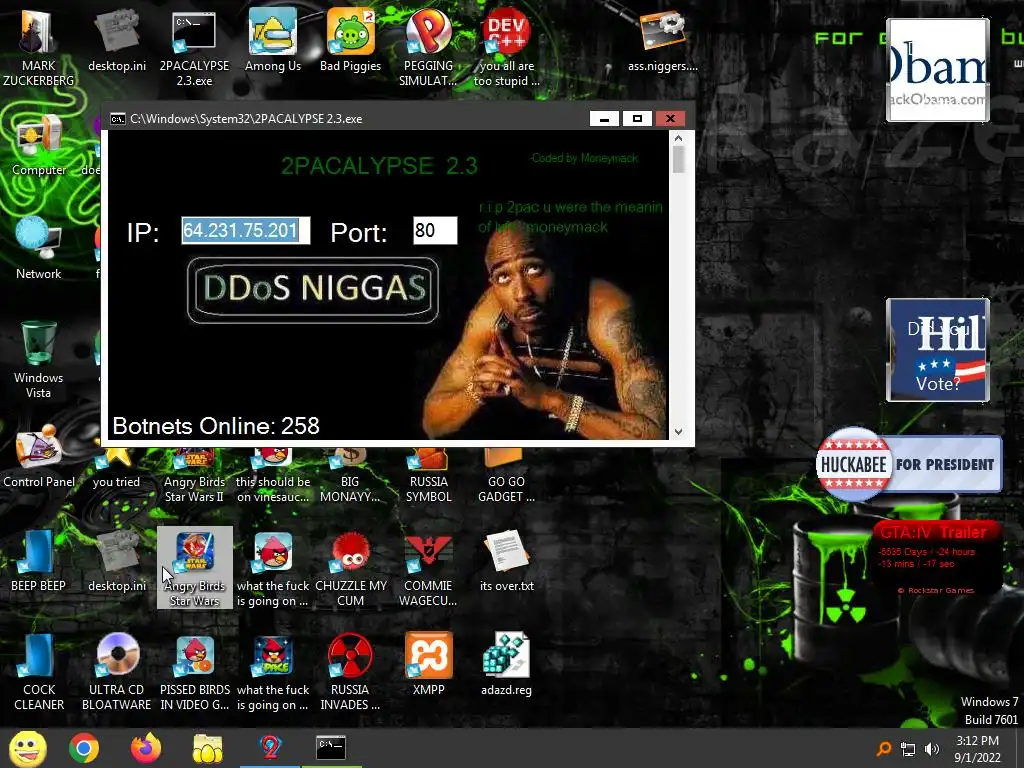This screenshot has width=1024, height=768.
Task: Open the folder icon in taskbar
Action: pos(208,748)
